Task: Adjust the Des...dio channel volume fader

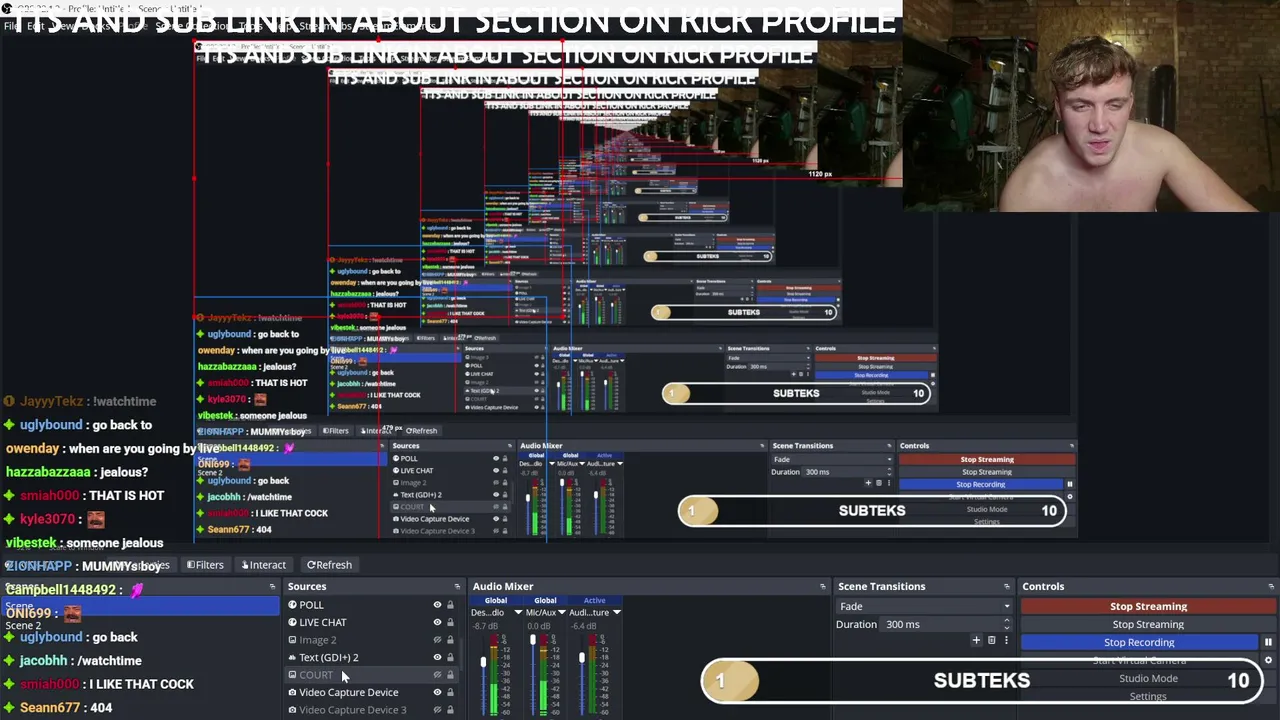Action: [482, 661]
